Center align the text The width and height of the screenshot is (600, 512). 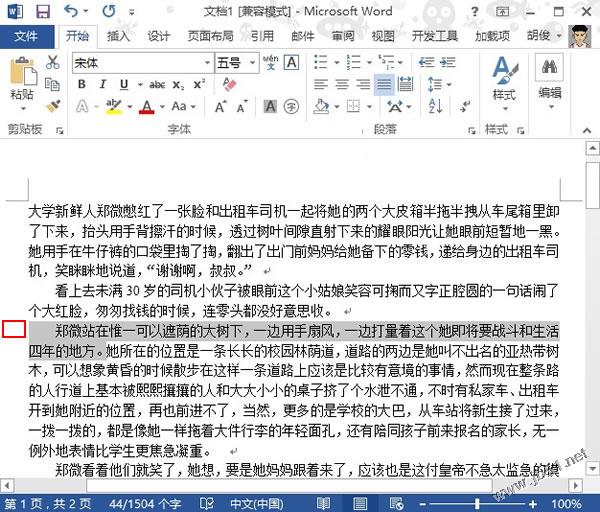tap(342, 84)
